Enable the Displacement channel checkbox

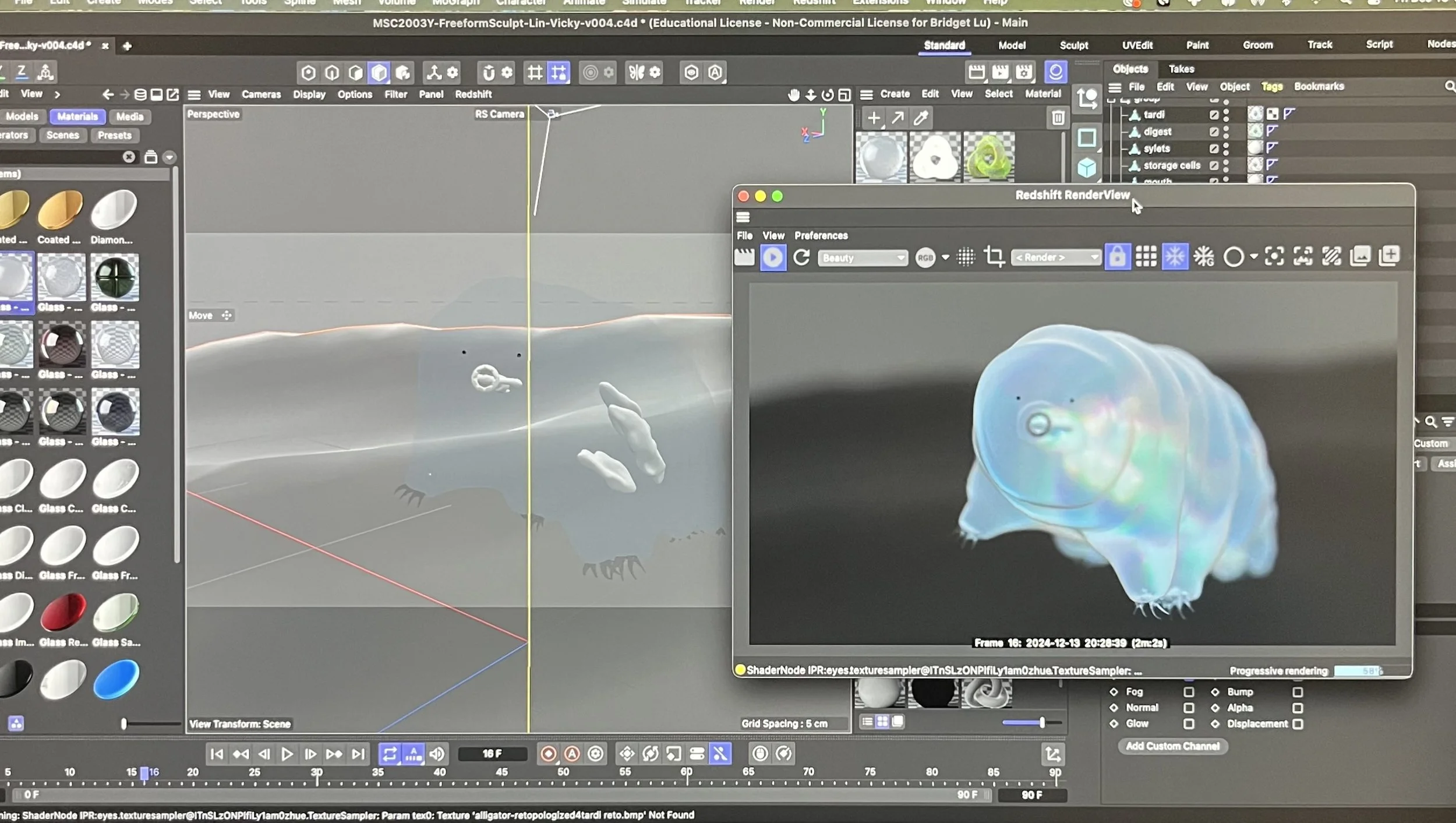(x=1298, y=724)
